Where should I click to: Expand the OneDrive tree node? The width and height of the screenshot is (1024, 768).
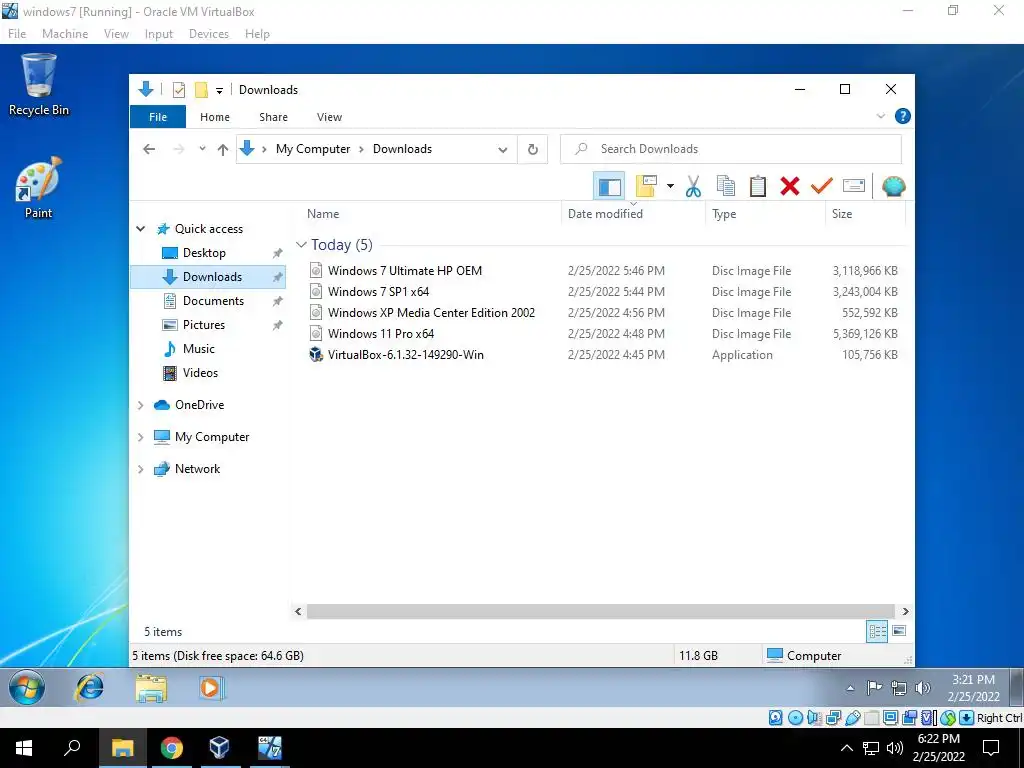[140, 405]
